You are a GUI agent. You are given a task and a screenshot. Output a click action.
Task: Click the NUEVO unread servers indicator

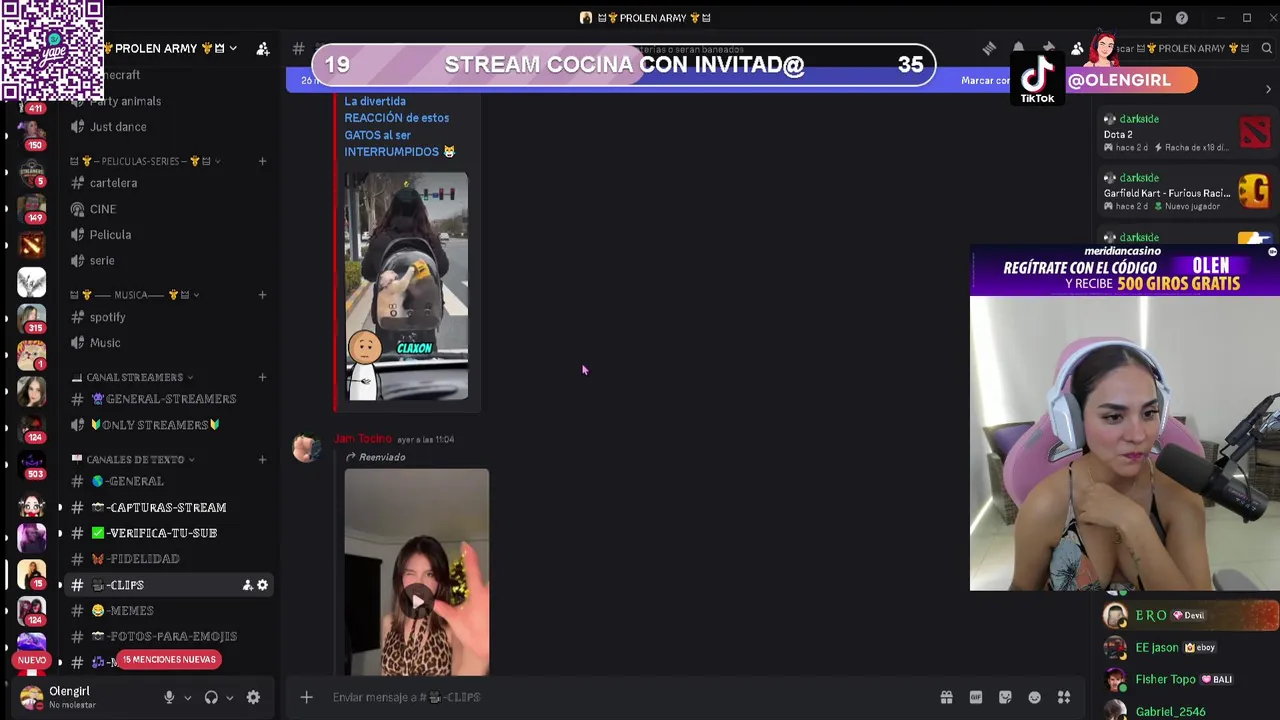pyautogui.click(x=31, y=661)
